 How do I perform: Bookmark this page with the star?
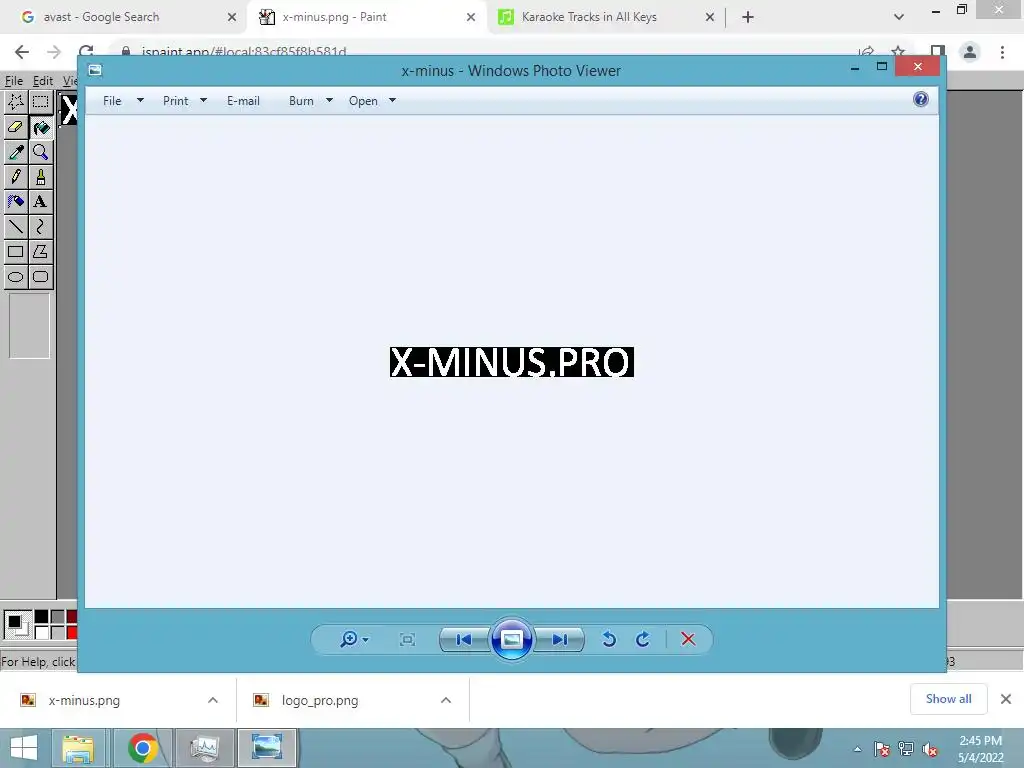click(x=898, y=52)
